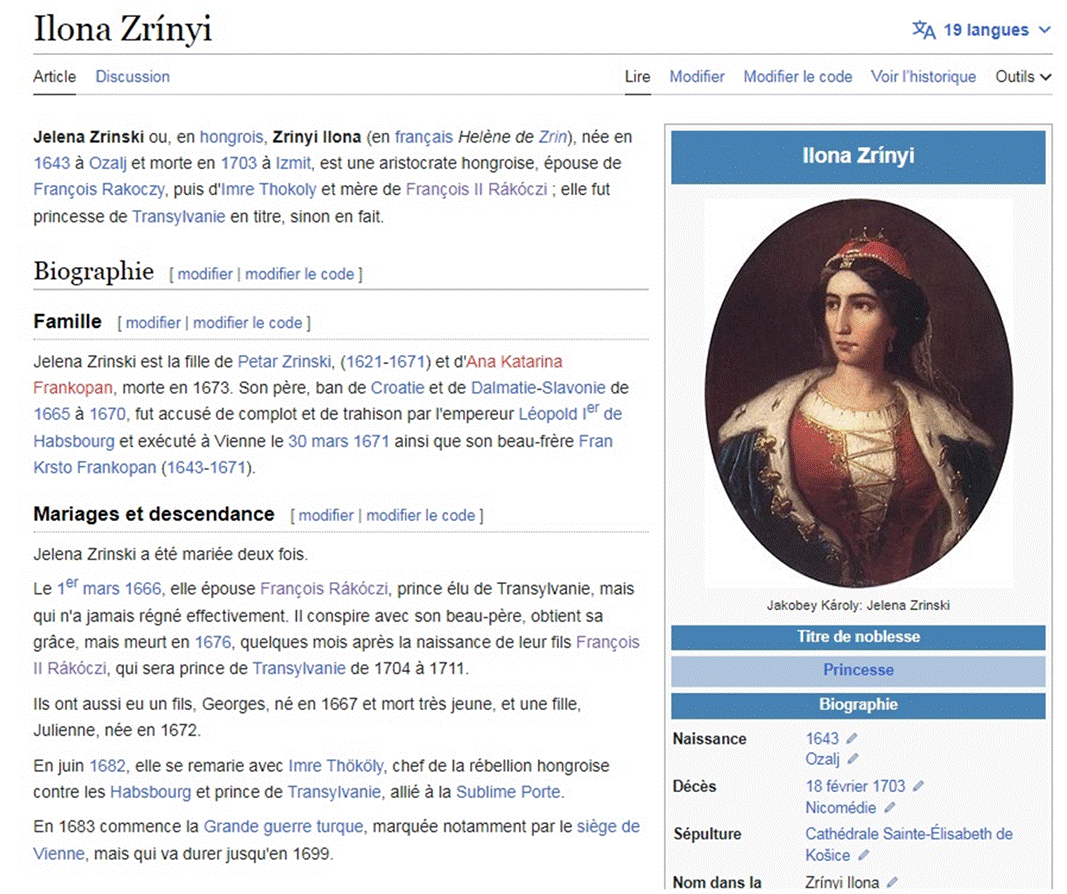This screenshot has width=1067, height=894.
Task: Click the pencil icon after Košice
Action: click(864, 855)
